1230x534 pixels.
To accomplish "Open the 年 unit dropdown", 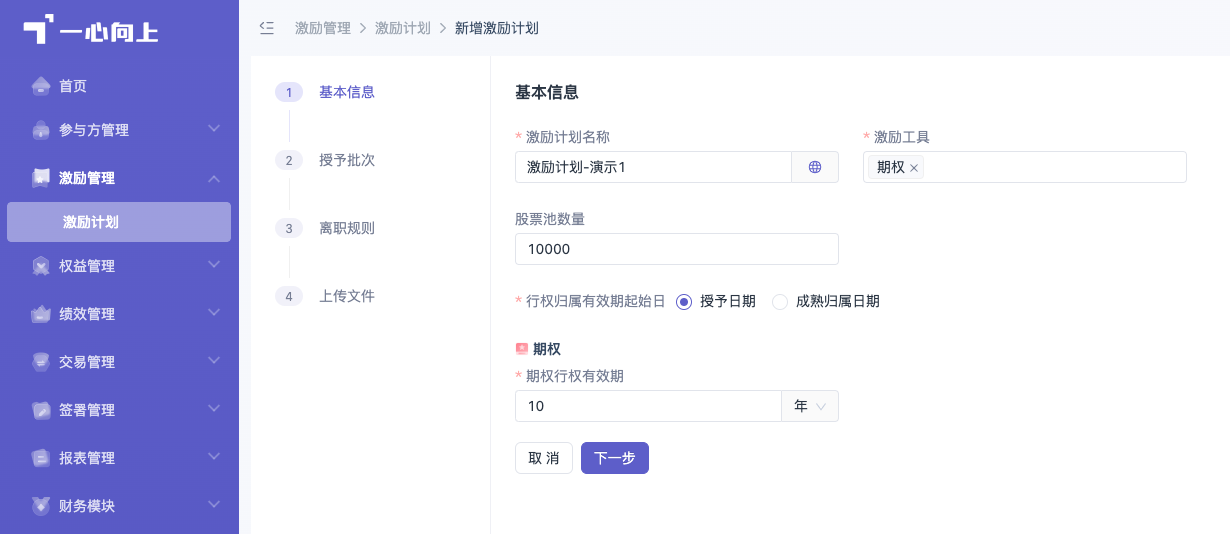I will click(810, 406).
